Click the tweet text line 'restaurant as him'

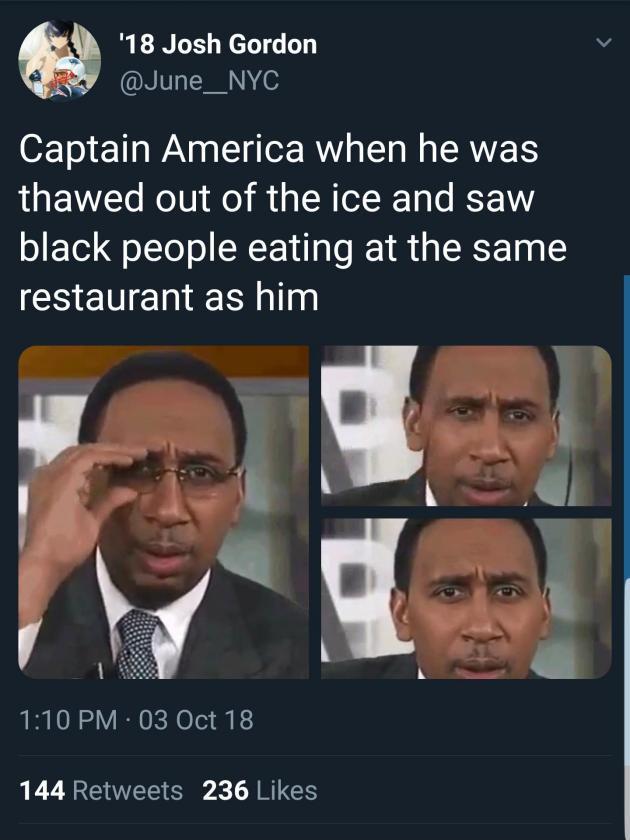click(x=169, y=297)
